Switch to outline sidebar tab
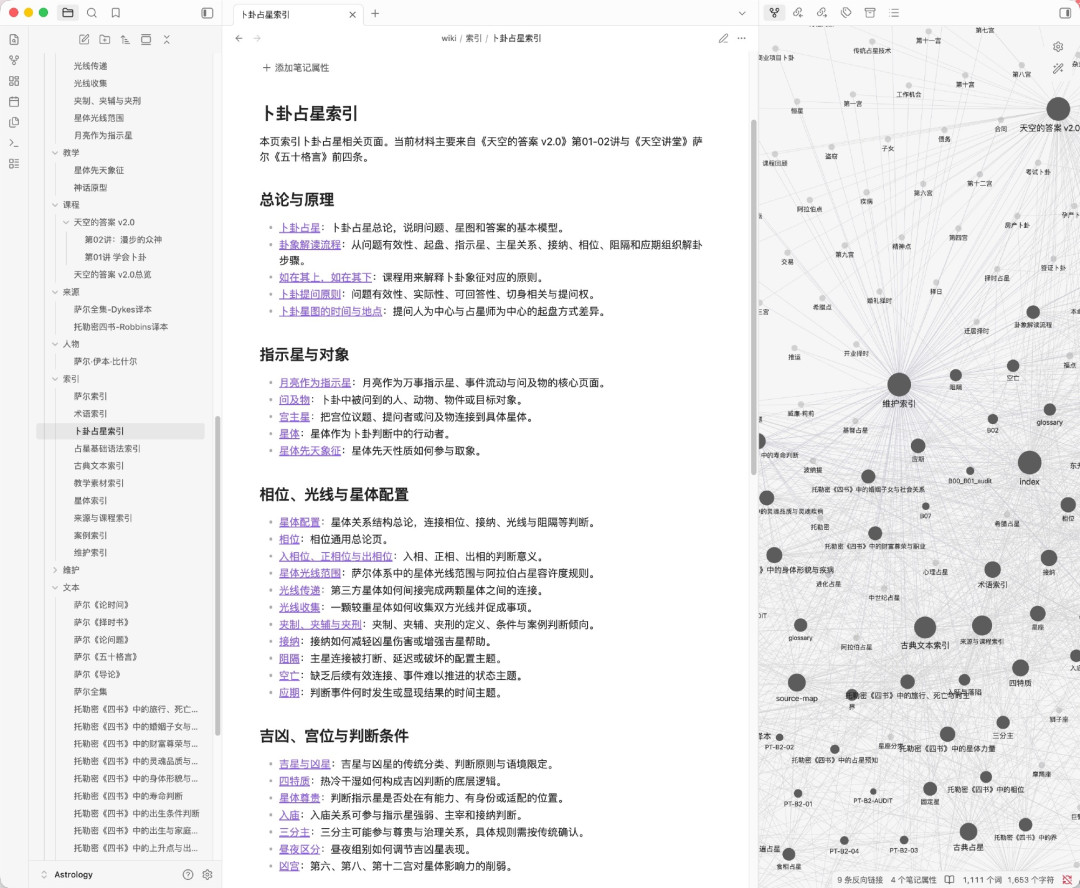The height and width of the screenshot is (888, 1080). click(x=894, y=12)
